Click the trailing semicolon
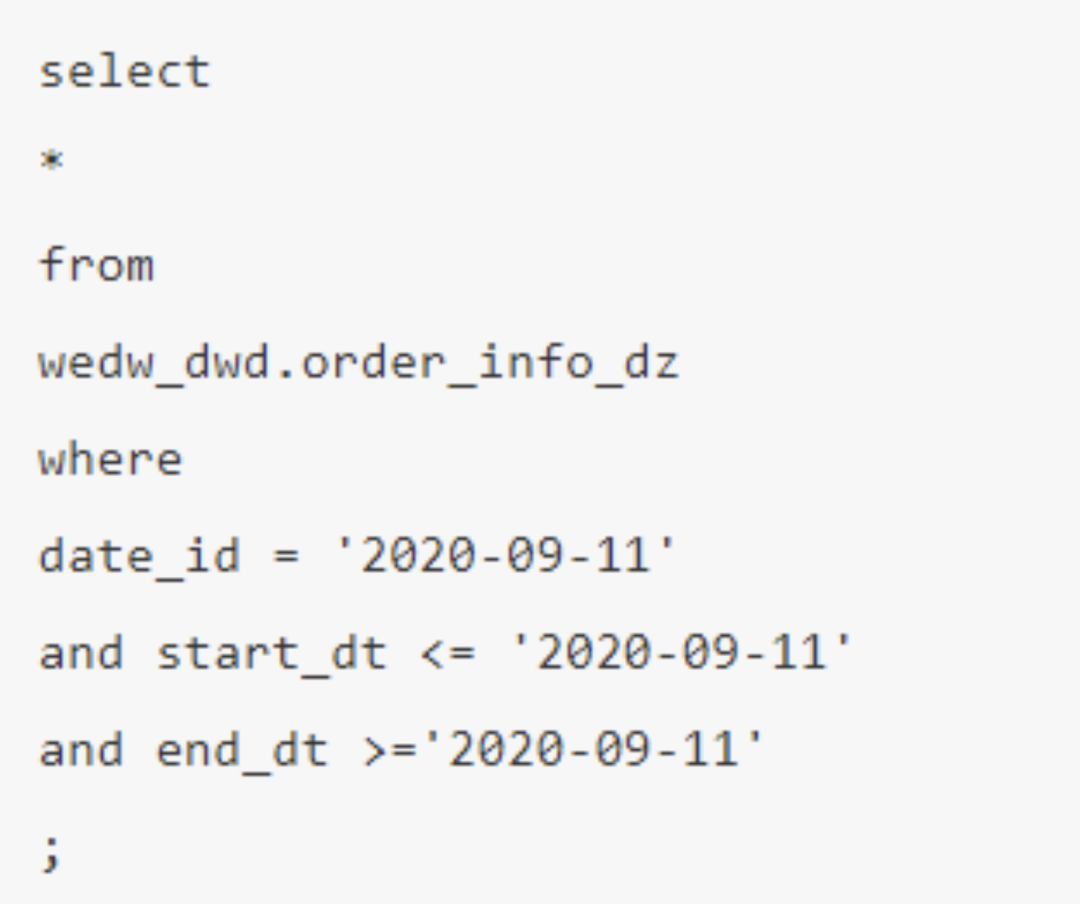1080x904 pixels. pos(52,853)
